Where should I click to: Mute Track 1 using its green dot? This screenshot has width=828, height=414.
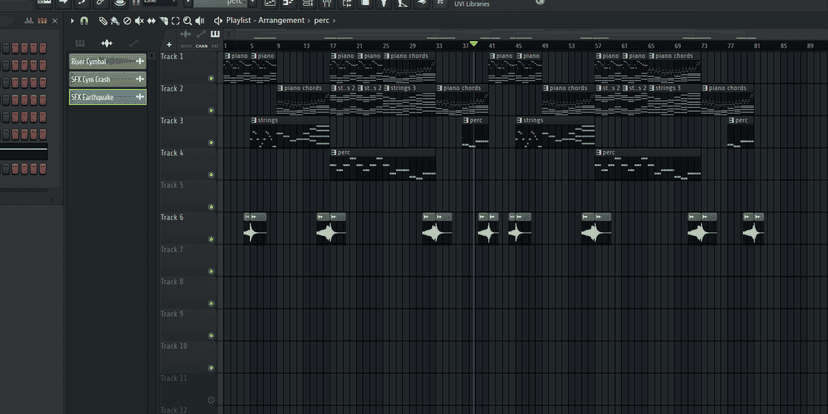point(211,78)
